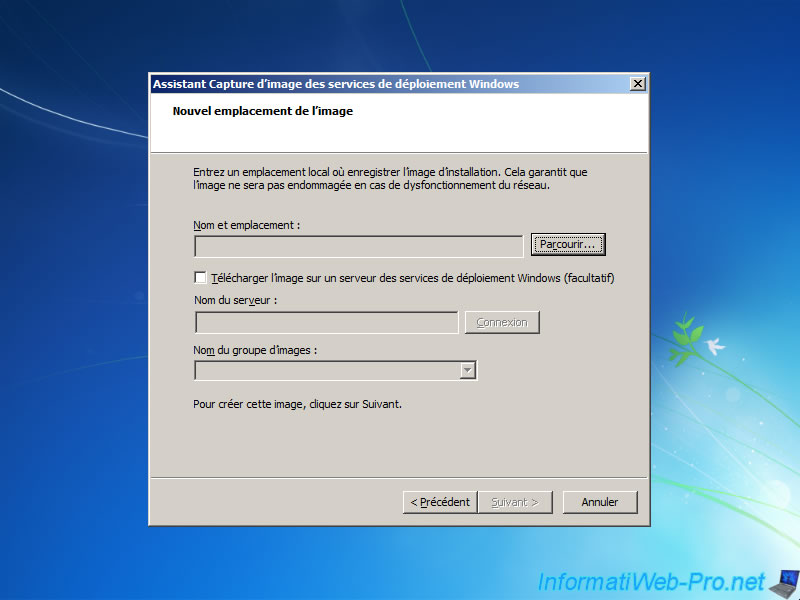
Task: Cancel the wizard with Annuler
Action: (x=600, y=502)
